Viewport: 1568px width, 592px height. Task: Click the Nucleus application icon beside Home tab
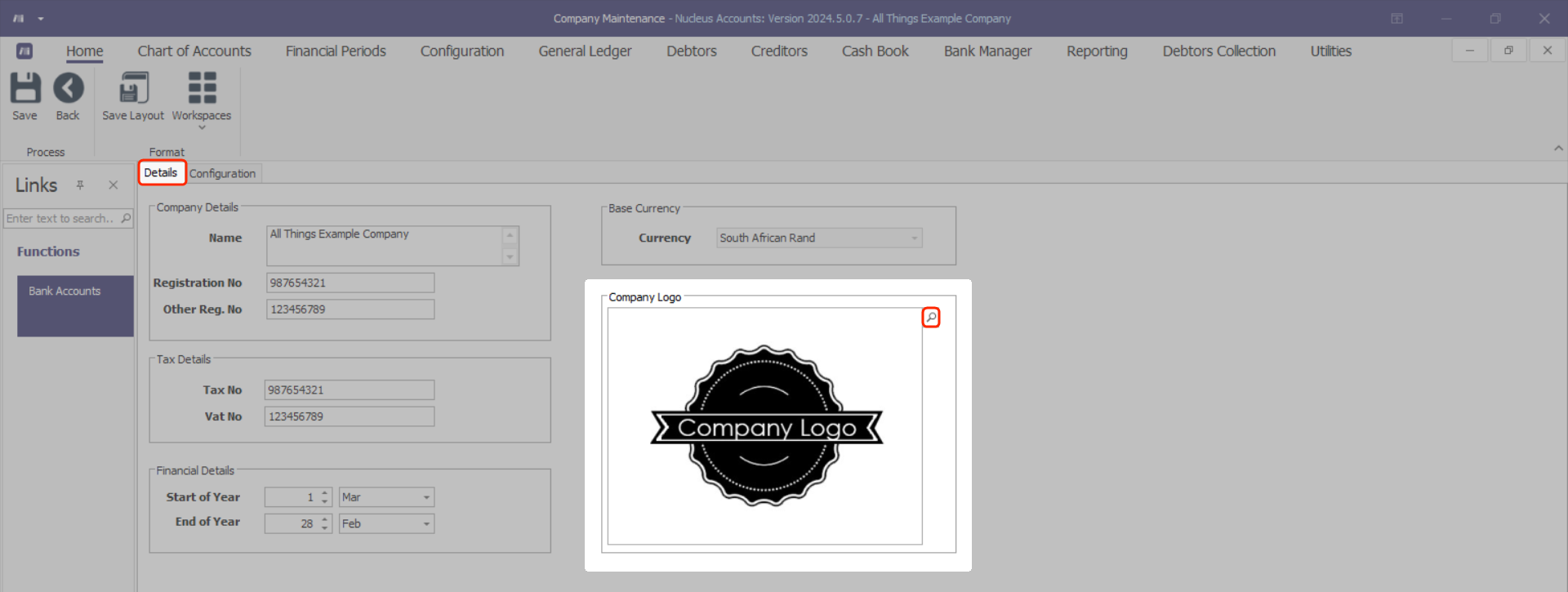(24, 51)
